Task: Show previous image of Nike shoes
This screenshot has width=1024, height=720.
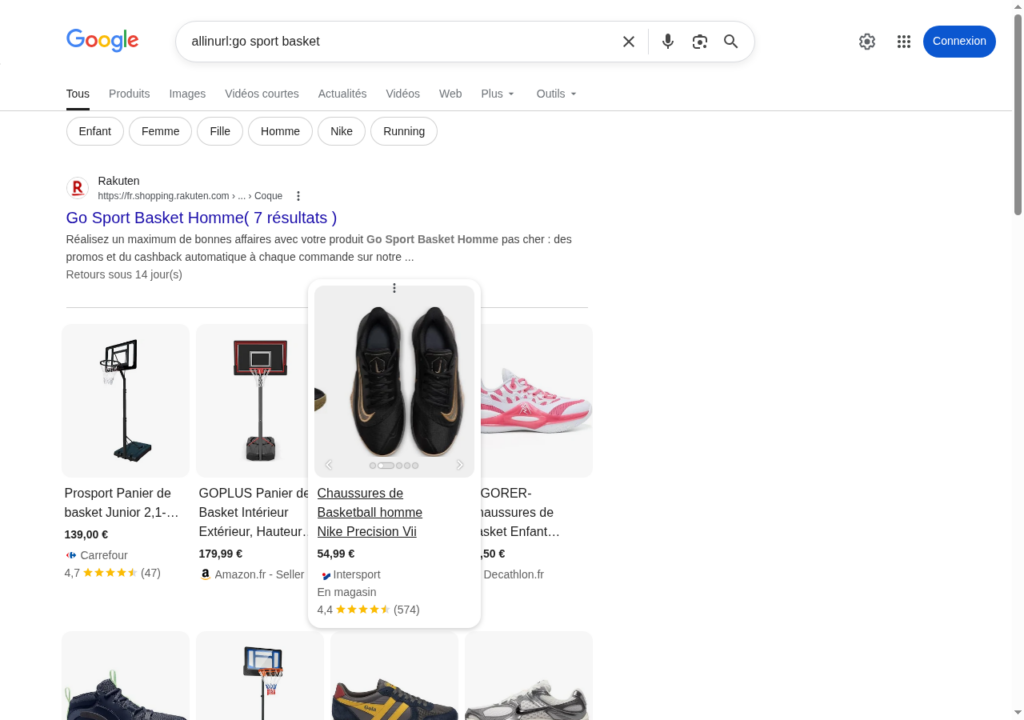Action: tap(329, 465)
